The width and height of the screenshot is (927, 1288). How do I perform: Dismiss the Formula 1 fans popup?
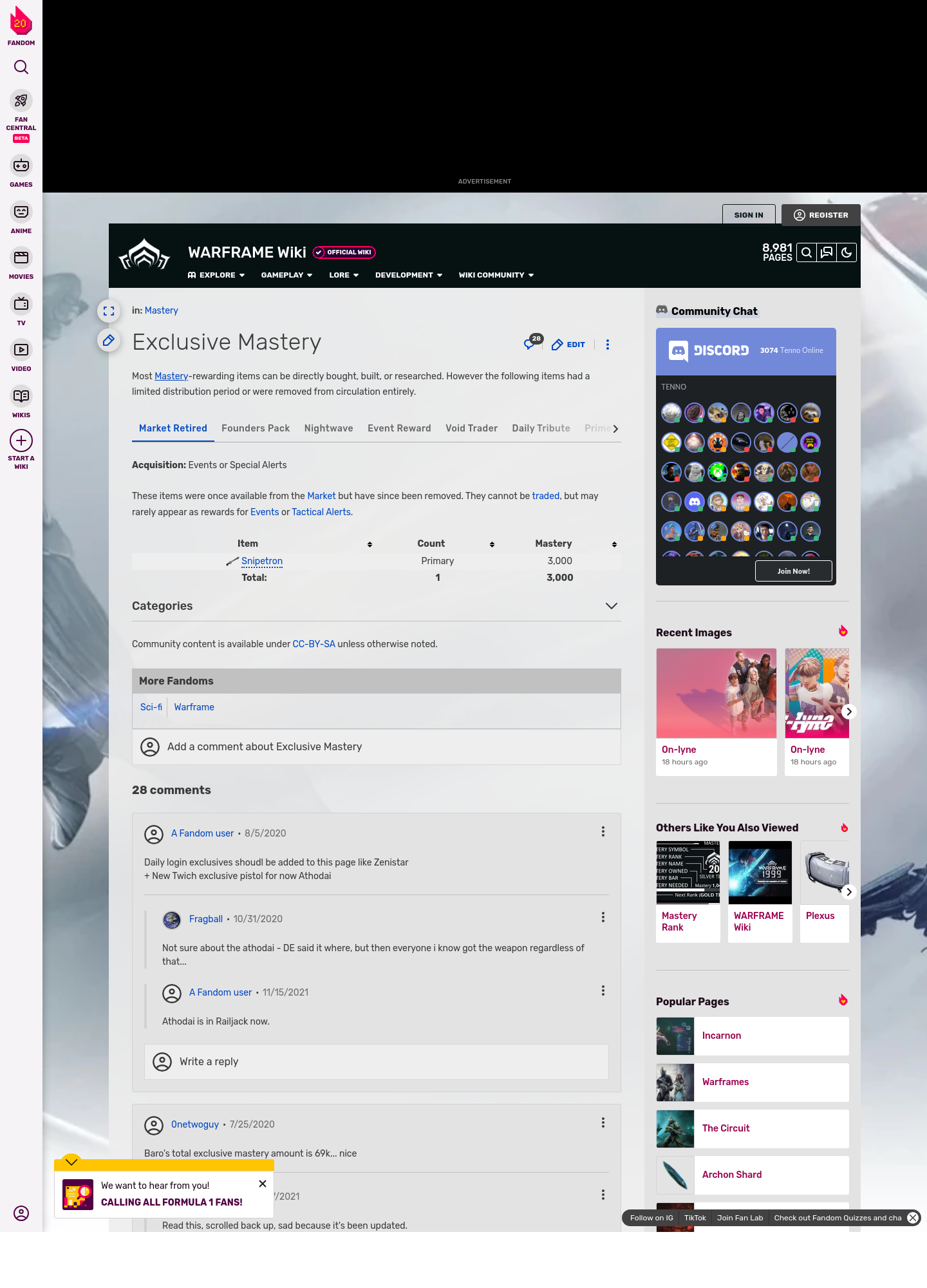[263, 1184]
